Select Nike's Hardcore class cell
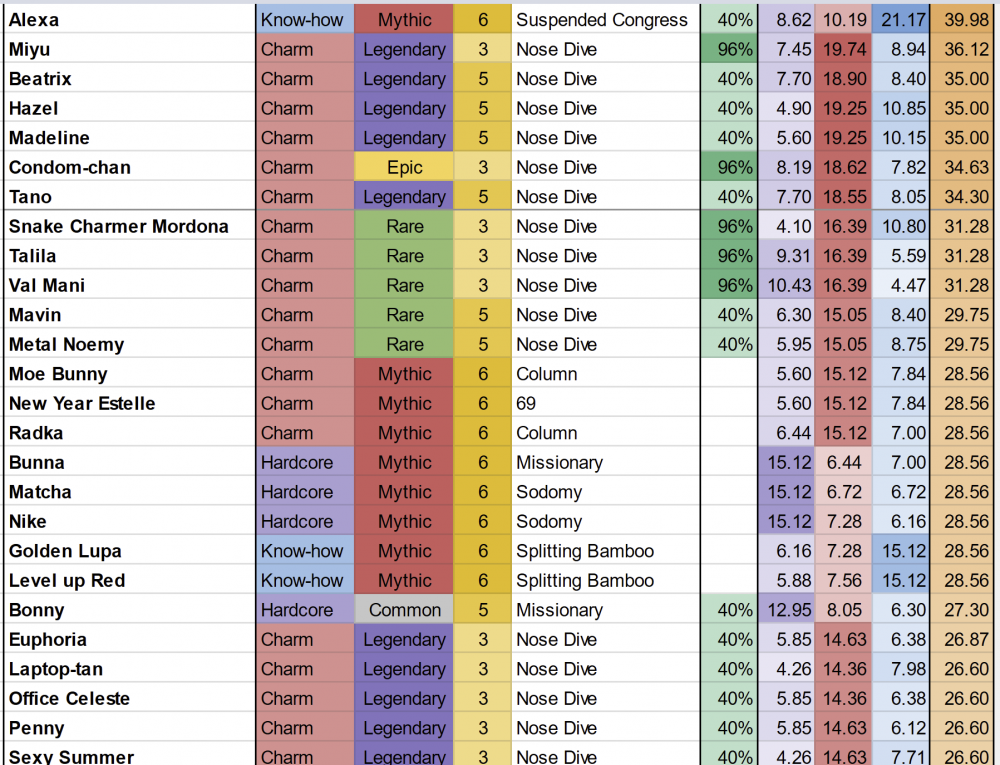Screen dimensions: 1000x765 (305, 521)
